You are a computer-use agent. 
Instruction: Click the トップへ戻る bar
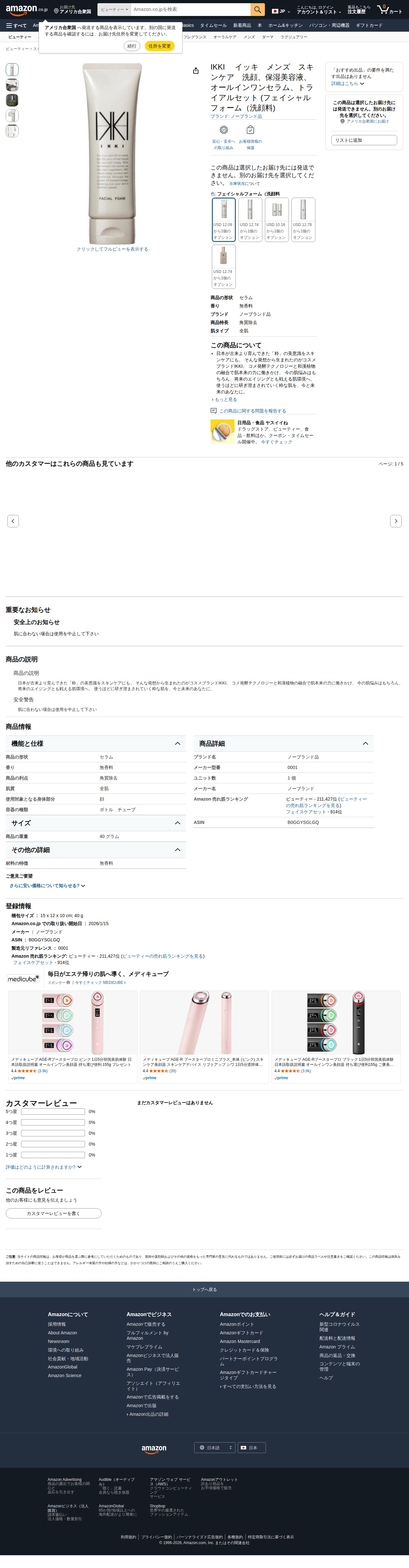(x=204, y=1289)
